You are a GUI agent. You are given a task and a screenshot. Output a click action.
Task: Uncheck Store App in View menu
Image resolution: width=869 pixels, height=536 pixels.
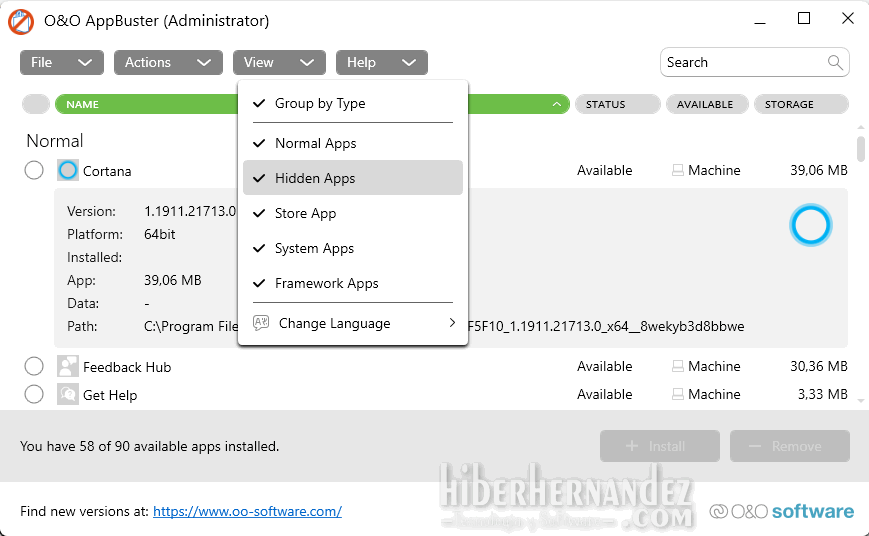pyautogui.click(x=352, y=213)
